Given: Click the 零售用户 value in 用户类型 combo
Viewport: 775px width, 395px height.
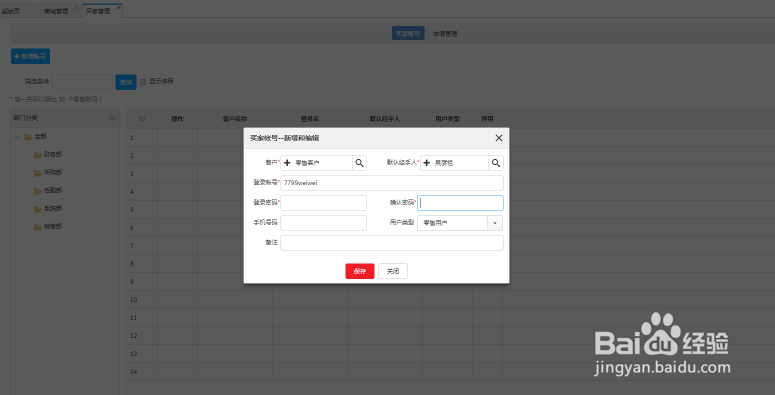Looking at the screenshot, I should [435, 223].
